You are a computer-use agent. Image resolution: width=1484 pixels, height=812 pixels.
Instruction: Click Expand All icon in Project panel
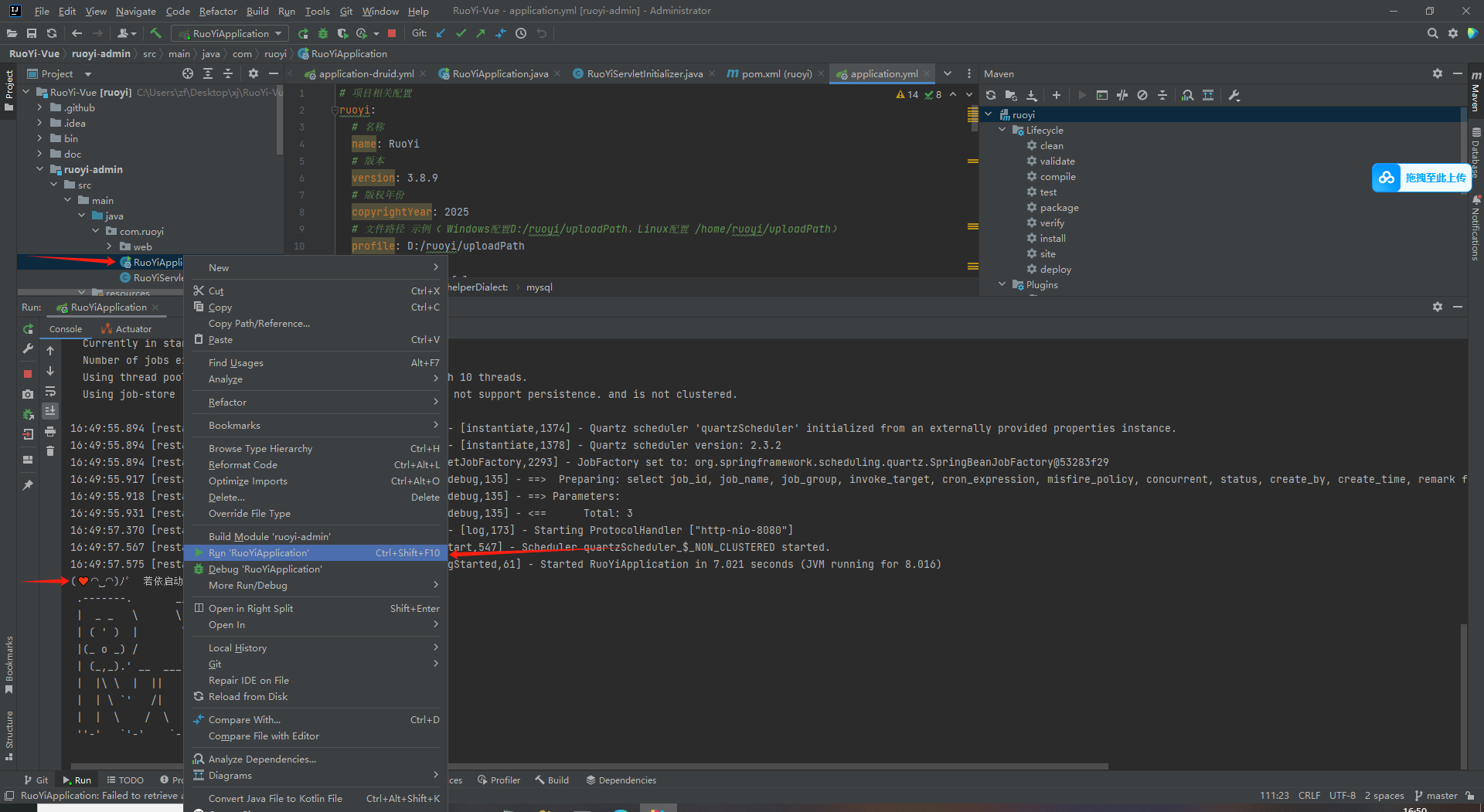[208, 73]
